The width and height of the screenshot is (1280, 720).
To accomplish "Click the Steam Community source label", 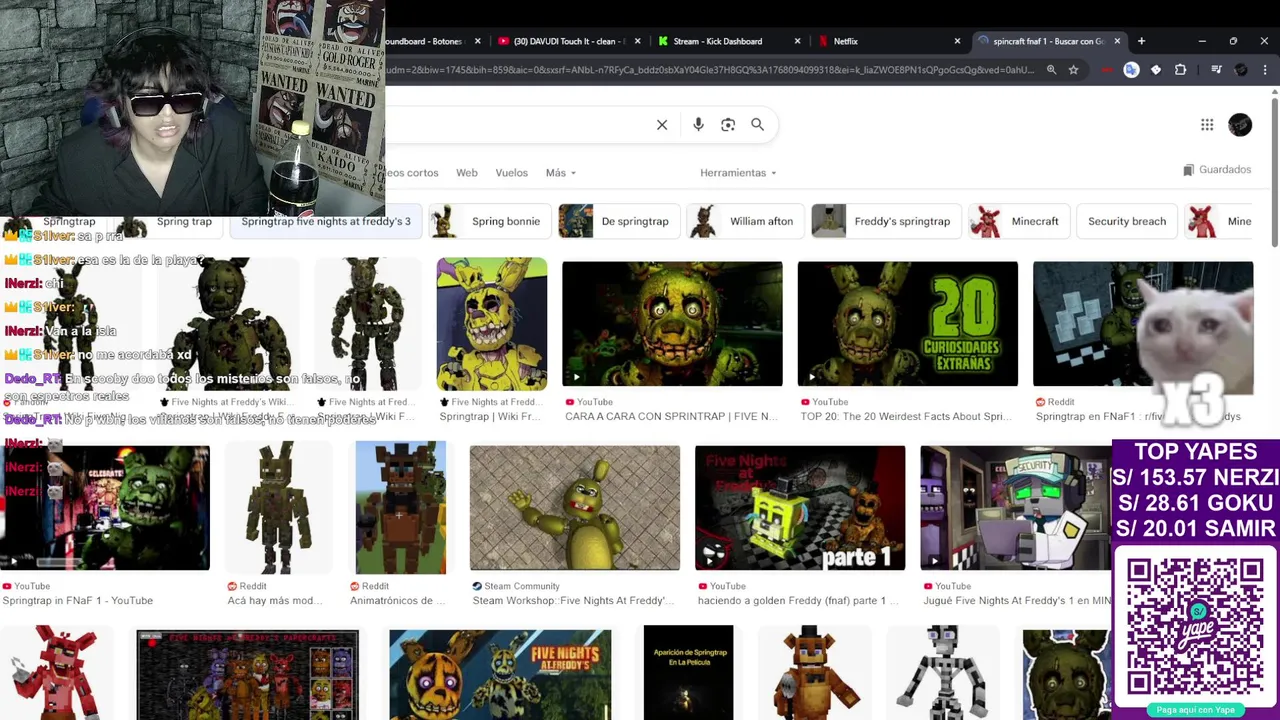I will (522, 586).
